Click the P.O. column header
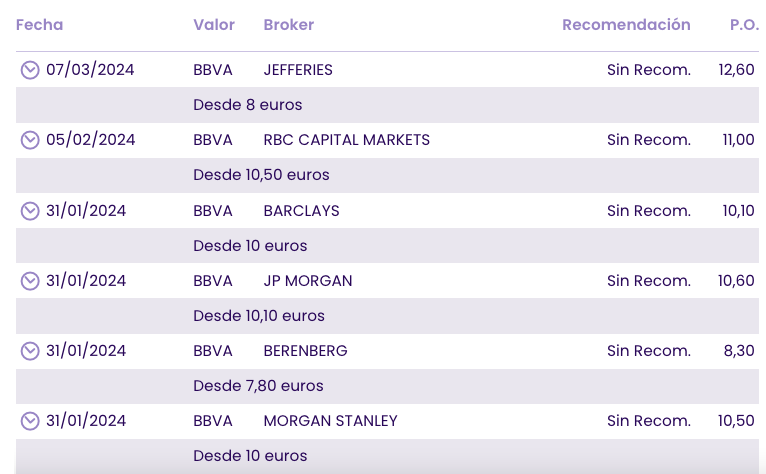 (x=743, y=25)
